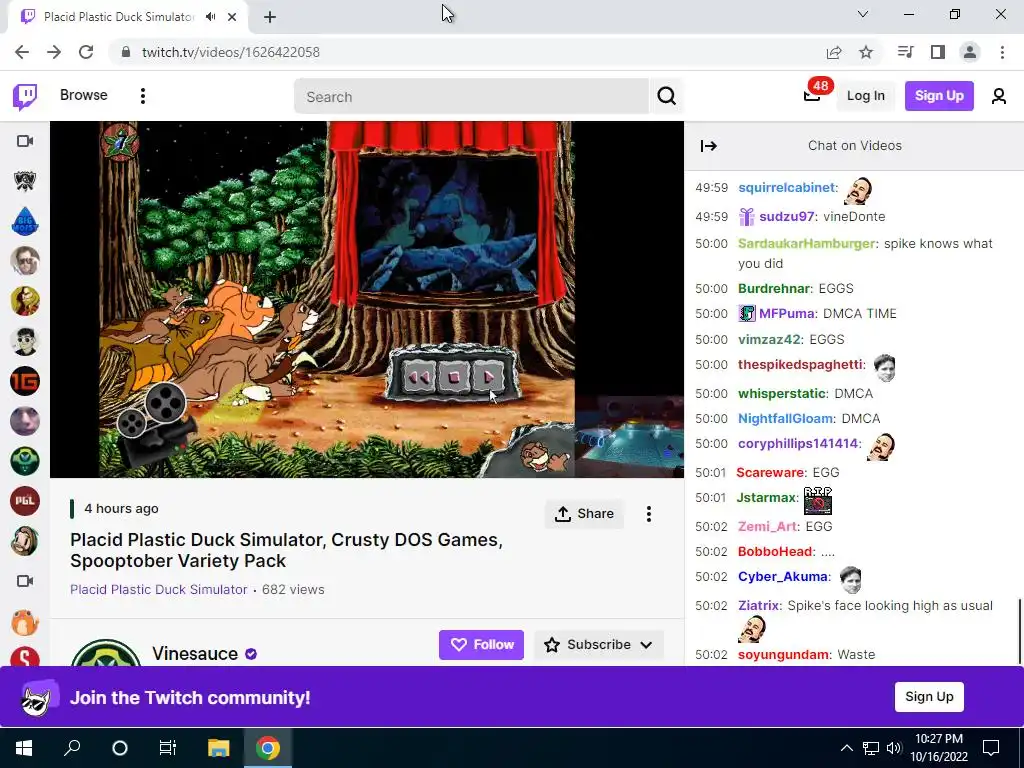The width and height of the screenshot is (1024, 768).
Task: Share this page from address bar
Action: tap(834, 52)
